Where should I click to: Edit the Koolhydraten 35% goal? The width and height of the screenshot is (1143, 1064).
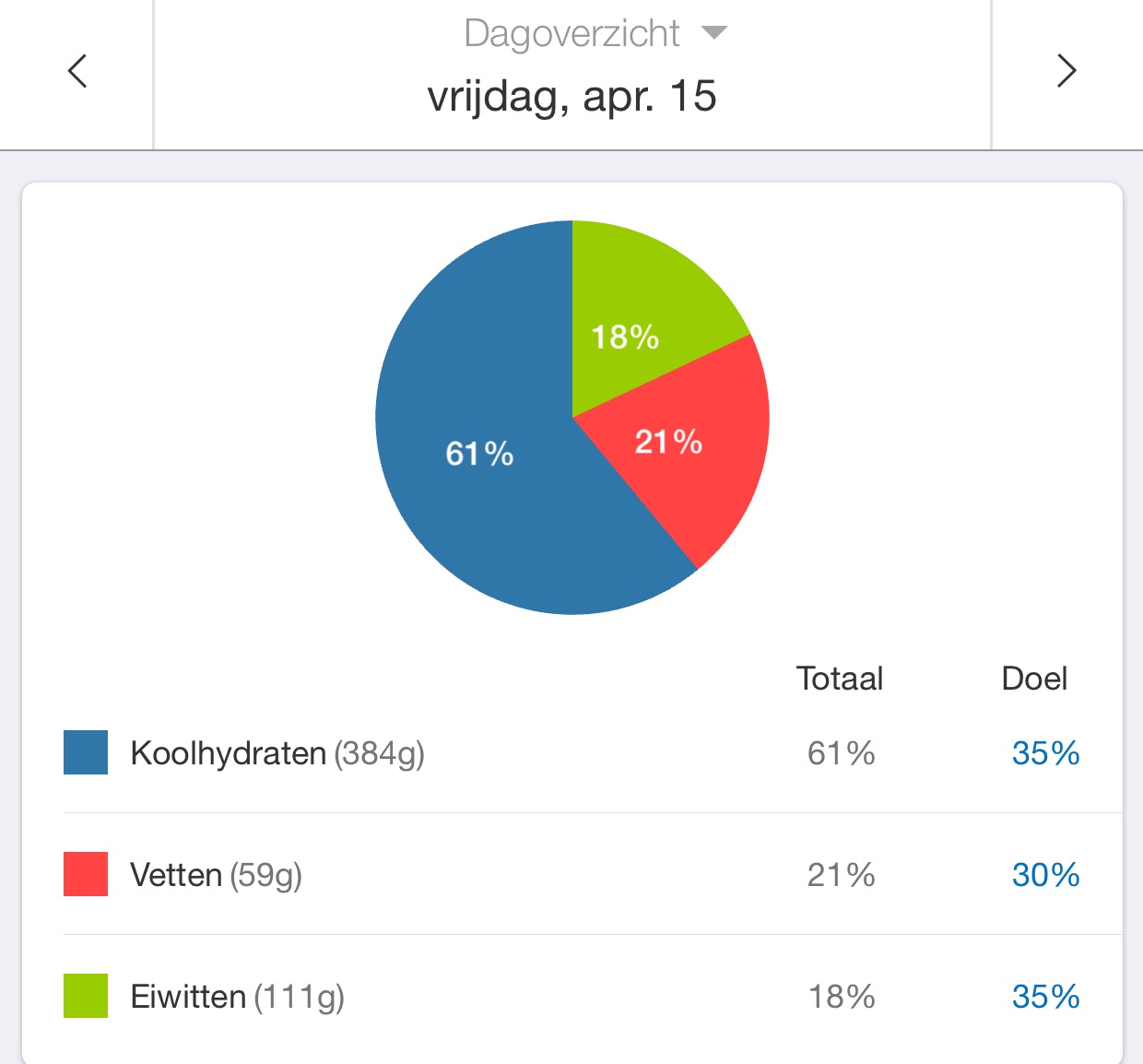pos(1045,753)
